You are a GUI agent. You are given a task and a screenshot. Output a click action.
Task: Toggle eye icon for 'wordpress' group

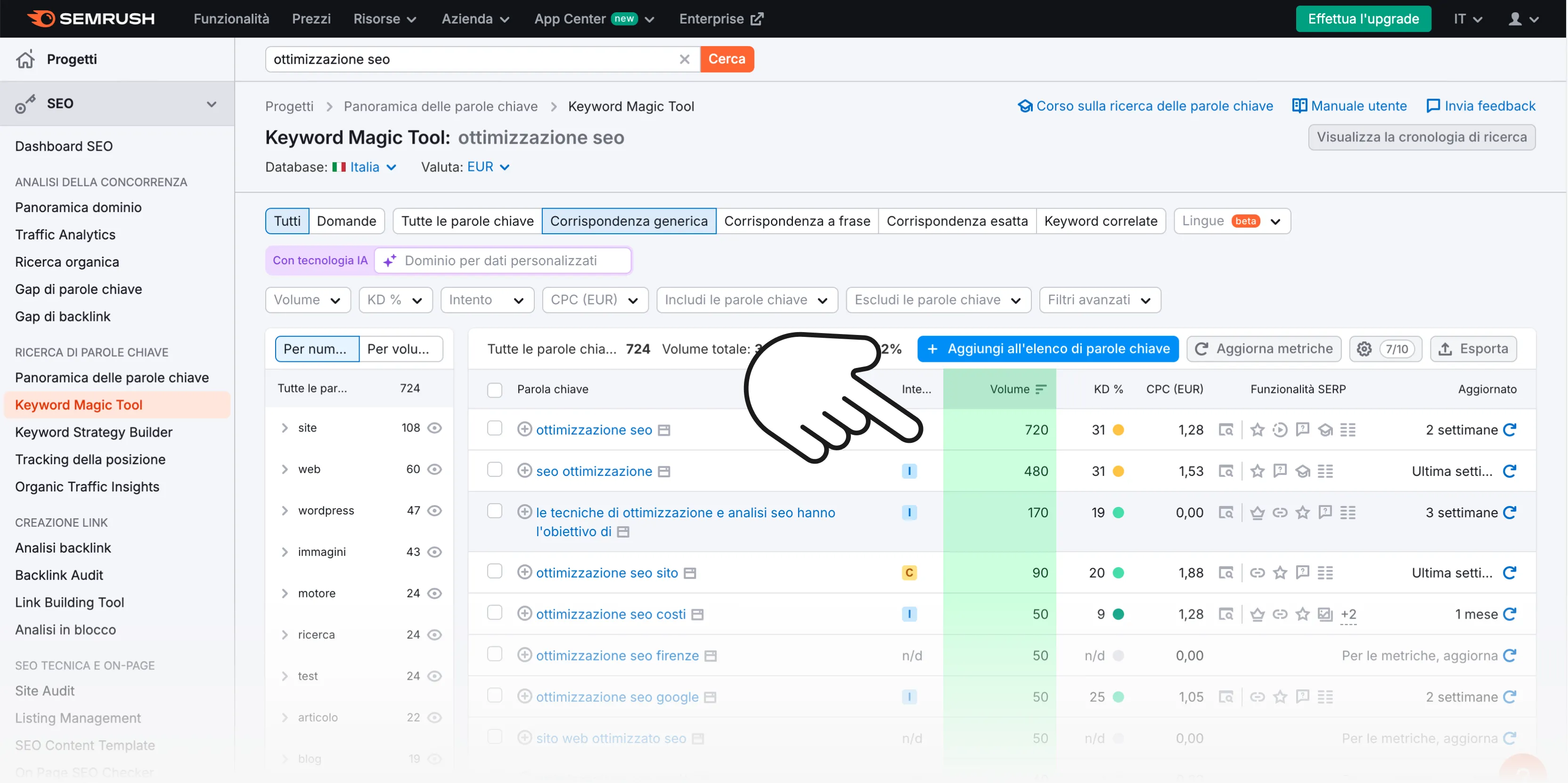434,511
